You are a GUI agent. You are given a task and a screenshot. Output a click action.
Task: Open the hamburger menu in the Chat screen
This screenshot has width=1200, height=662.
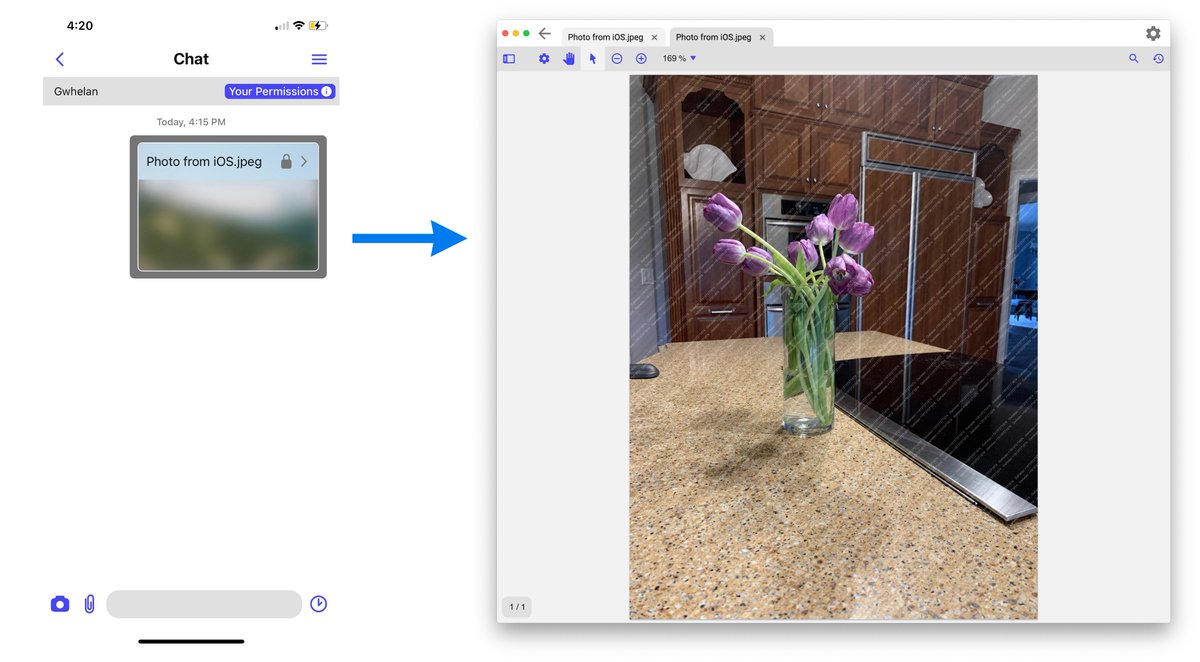(x=319, y=60)
